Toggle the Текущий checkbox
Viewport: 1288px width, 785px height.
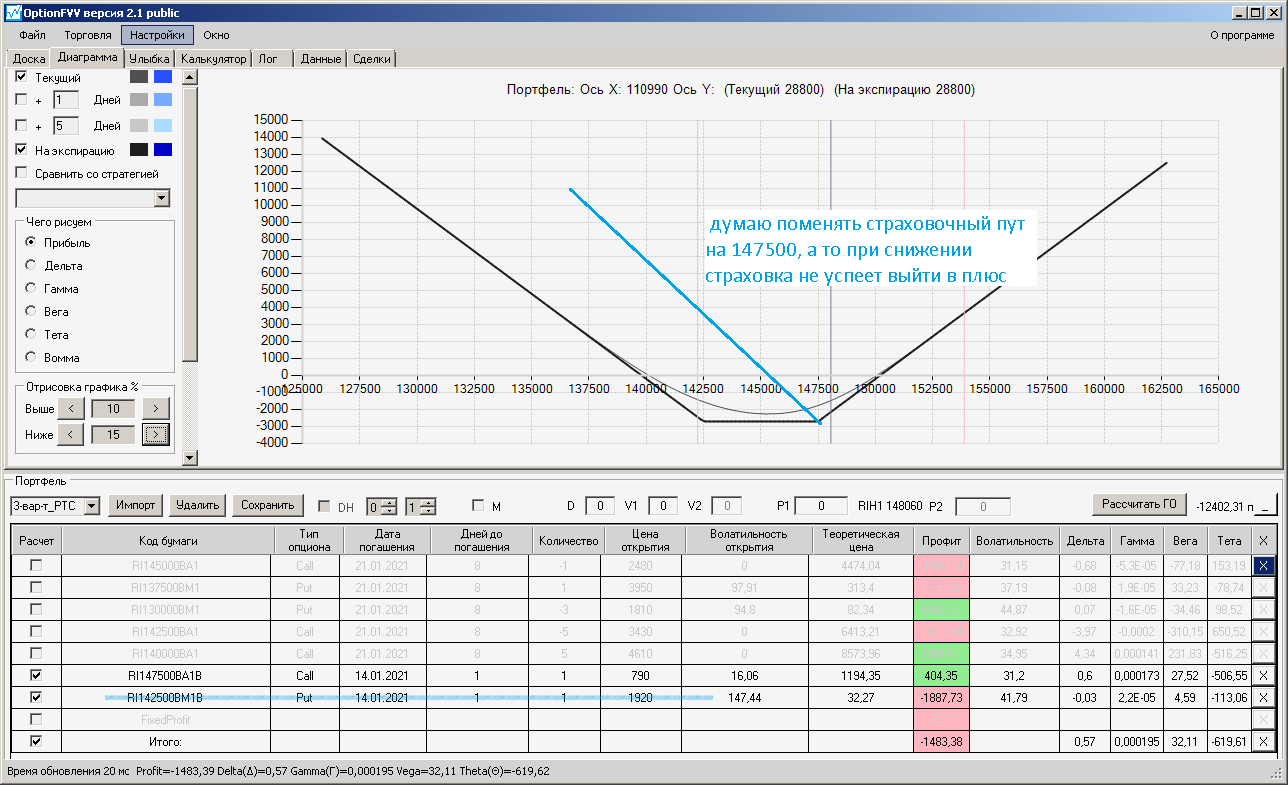22,77
